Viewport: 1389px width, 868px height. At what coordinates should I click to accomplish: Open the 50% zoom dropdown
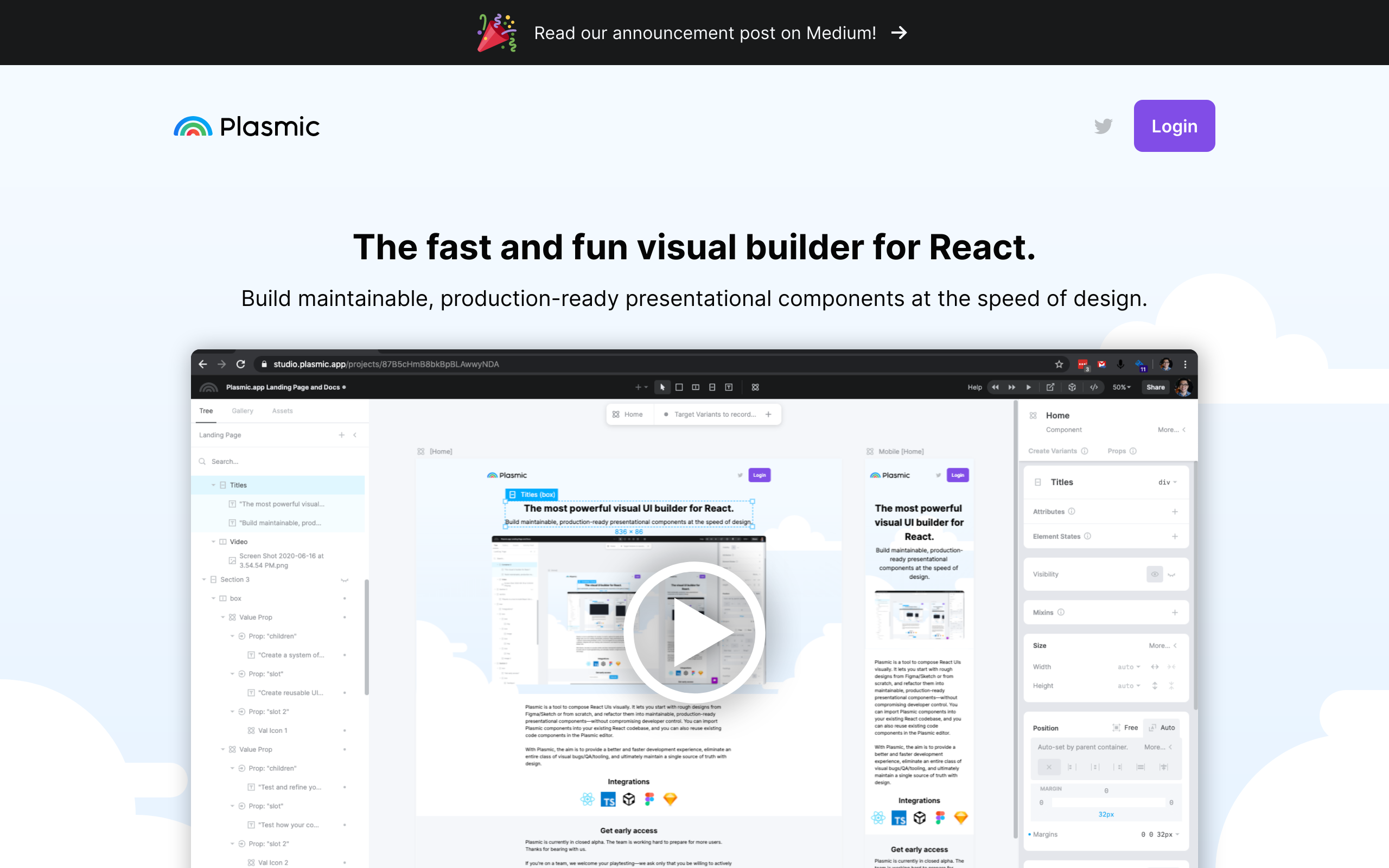tap(1122, 387)
